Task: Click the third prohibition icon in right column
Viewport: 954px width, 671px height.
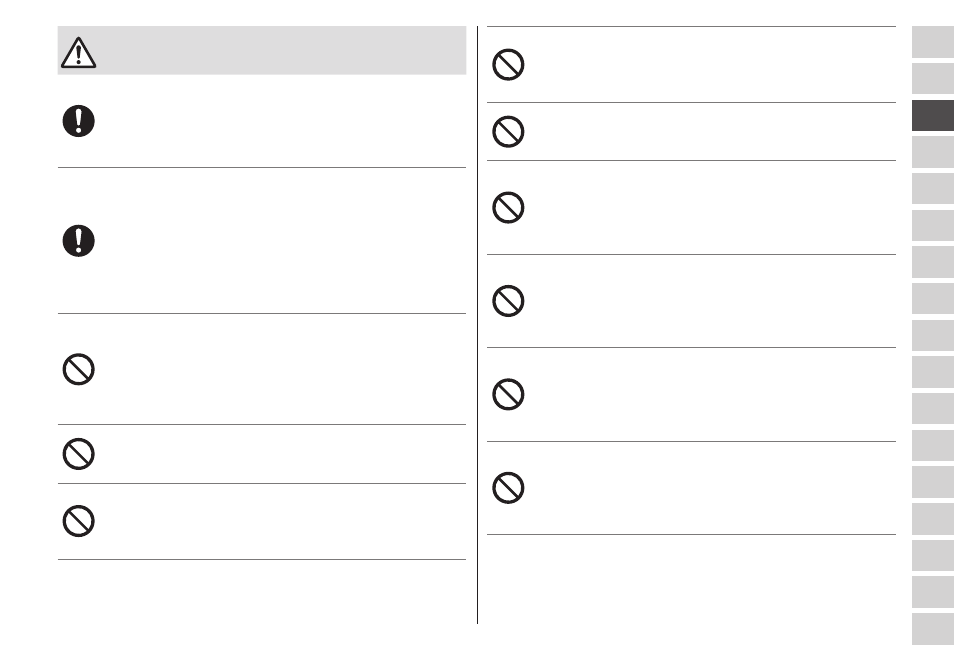Action: pos(508,208)
